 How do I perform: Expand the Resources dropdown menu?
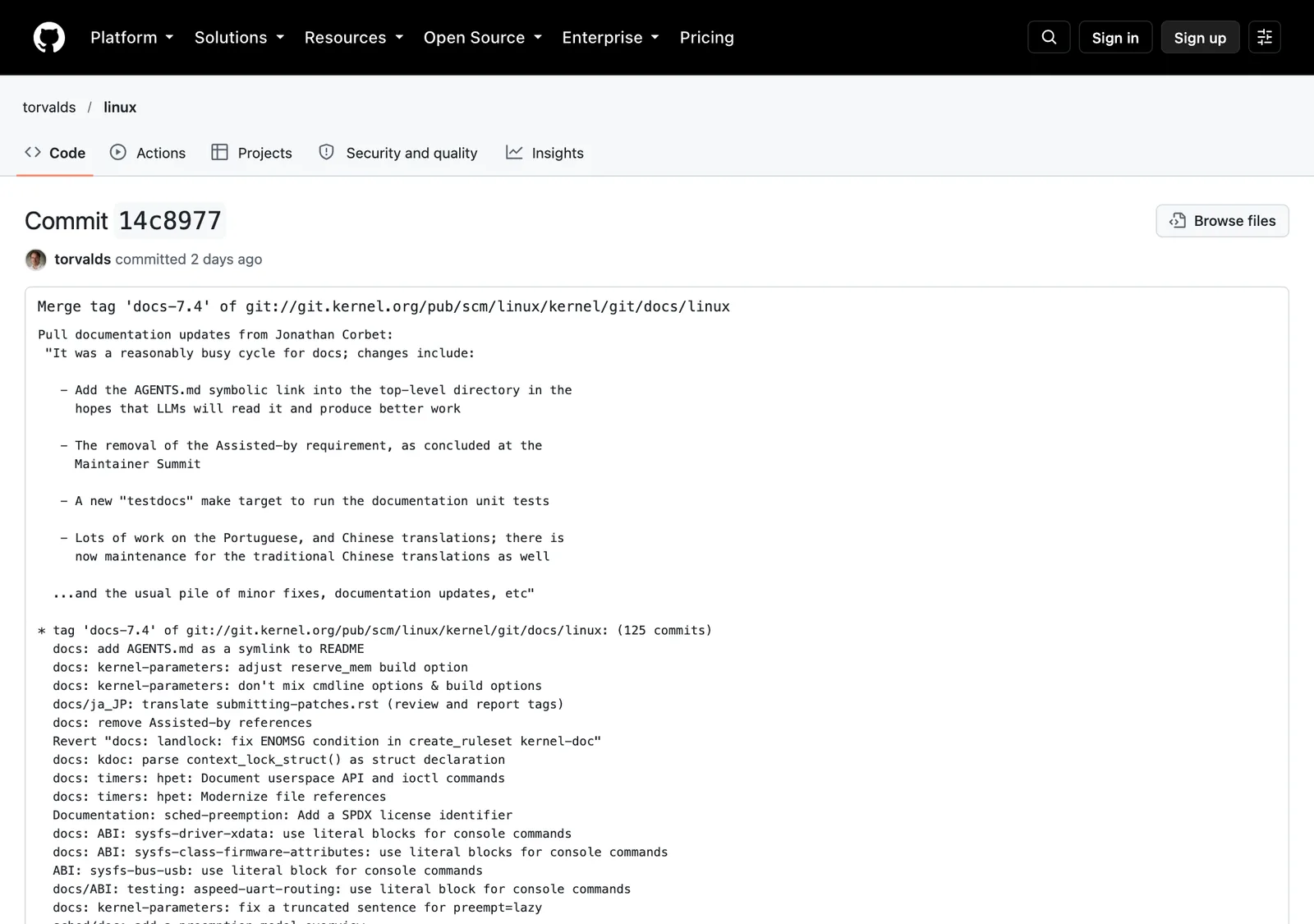coord(354,38)
